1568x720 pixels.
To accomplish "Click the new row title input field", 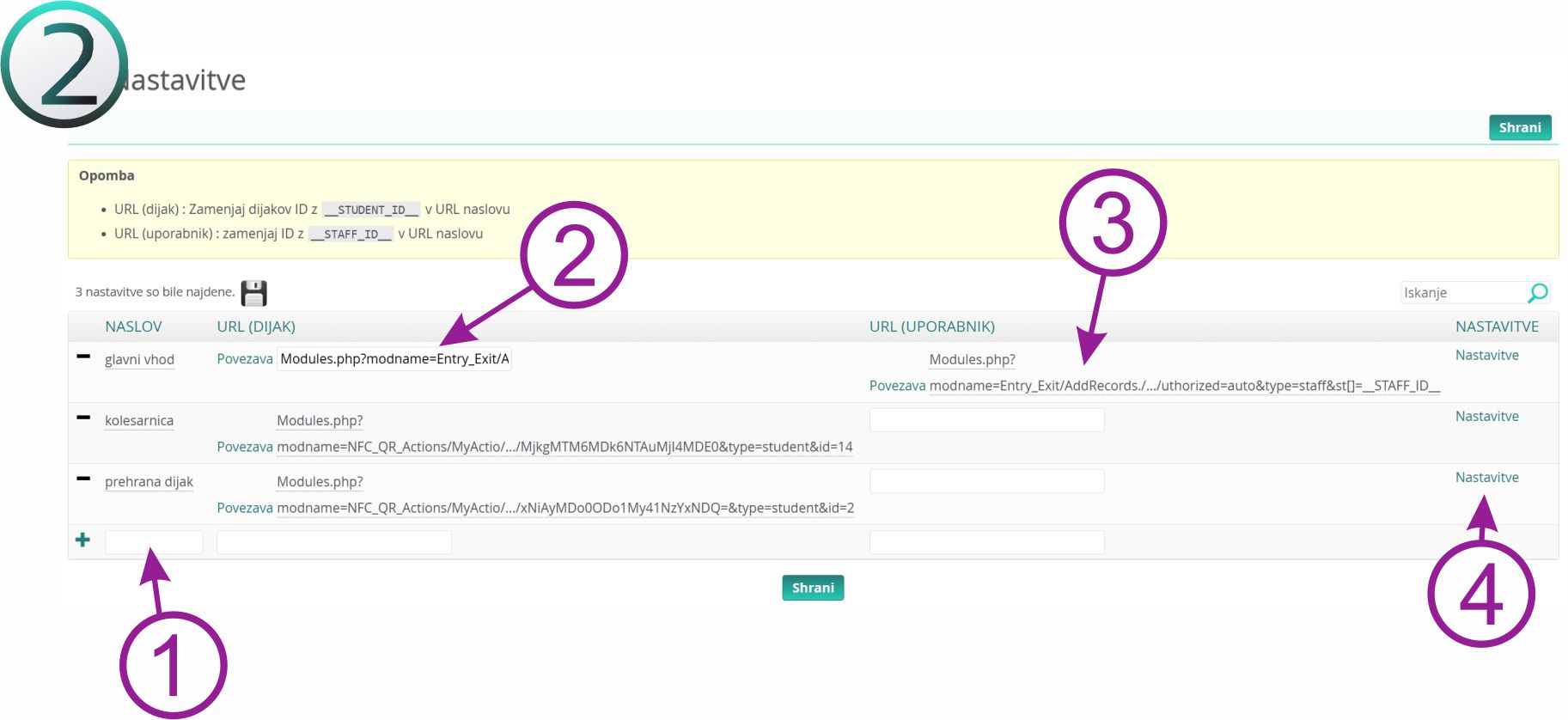I will pos(154,542).
